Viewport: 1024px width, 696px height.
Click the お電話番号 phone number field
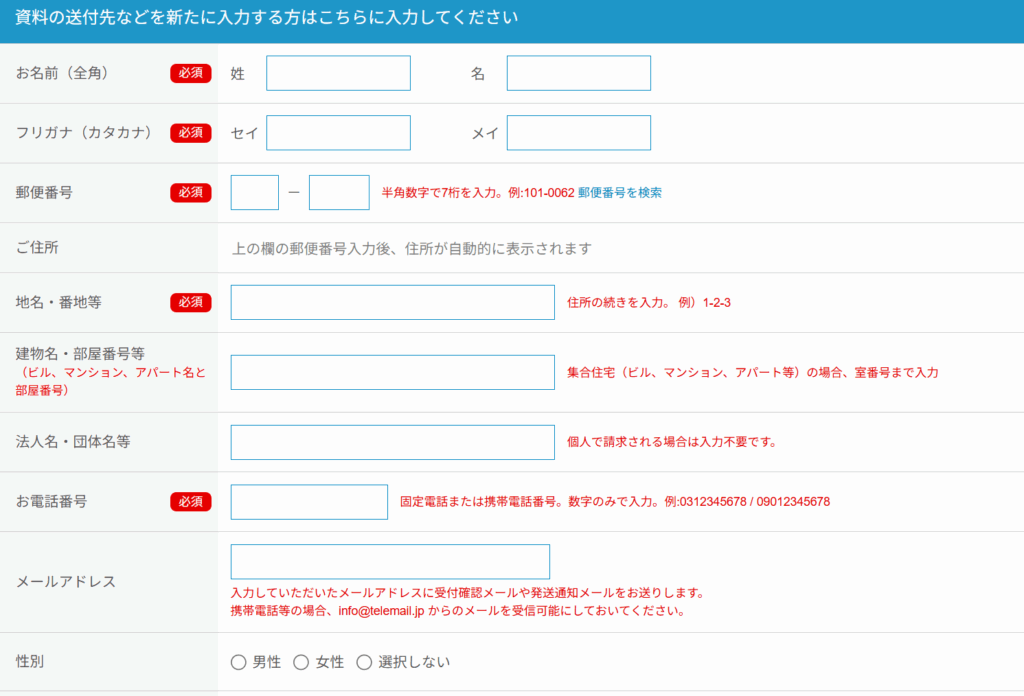tap(308, 501)
